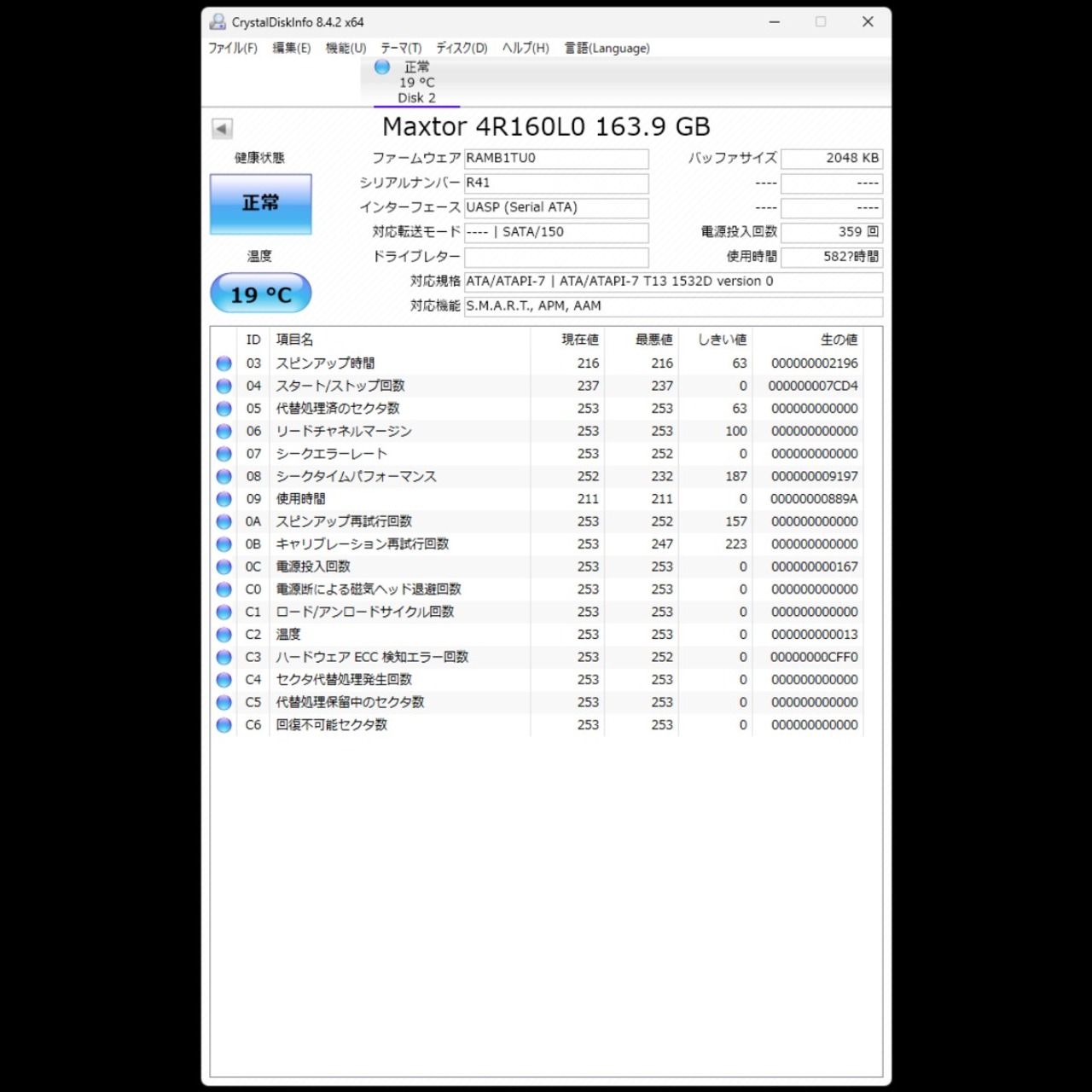Open the 機能(U) menu
This screenshot has width=1092, height=1092.
tap(346, 48)
